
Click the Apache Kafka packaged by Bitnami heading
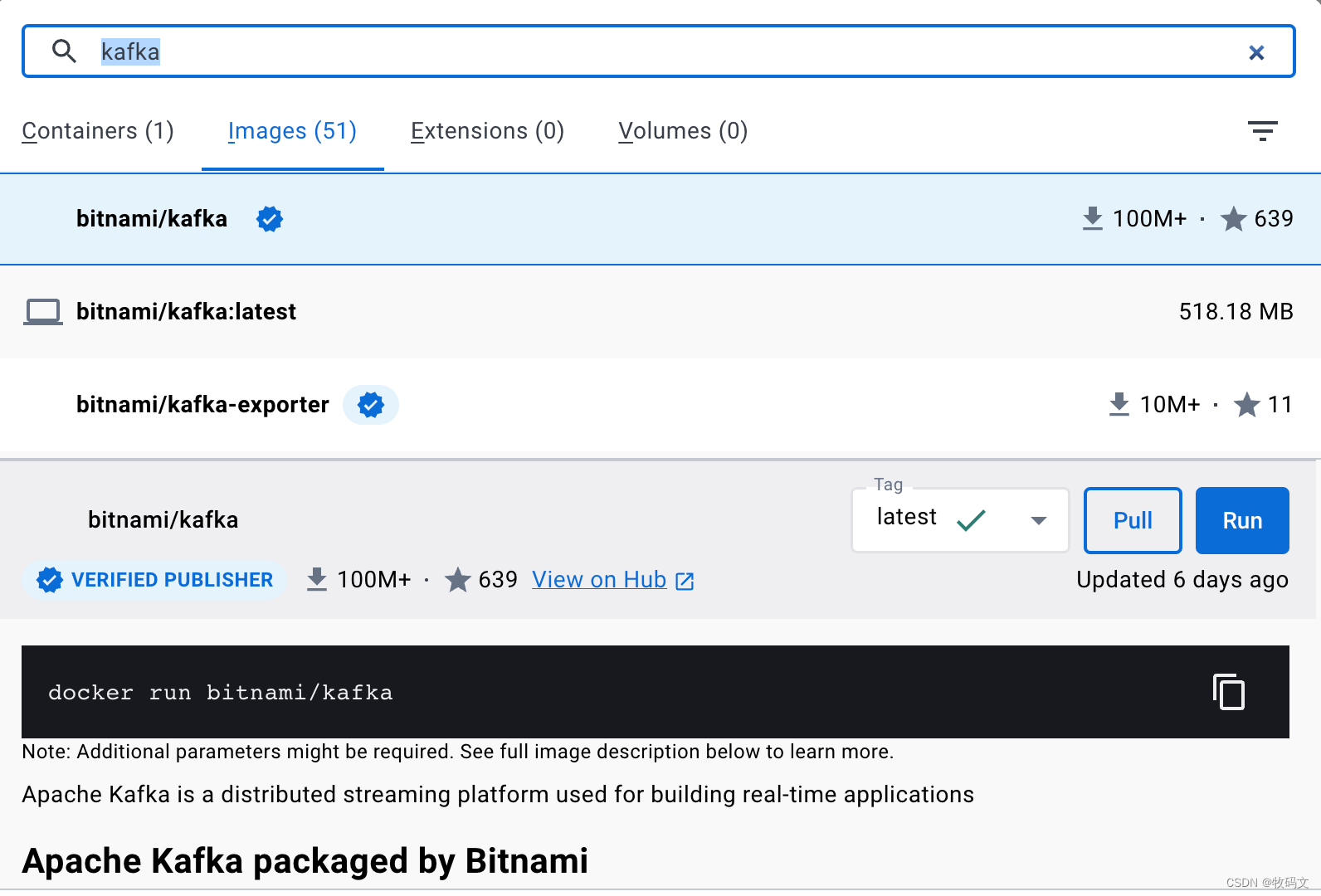point(305,862)
